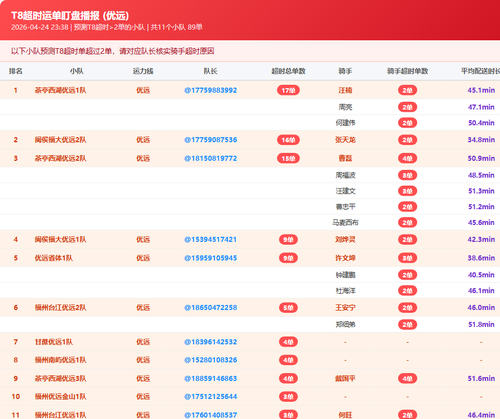This screenshot has width=500, height=419.
Task: Open captain link @17512125644
Action: tap(211, 397)
